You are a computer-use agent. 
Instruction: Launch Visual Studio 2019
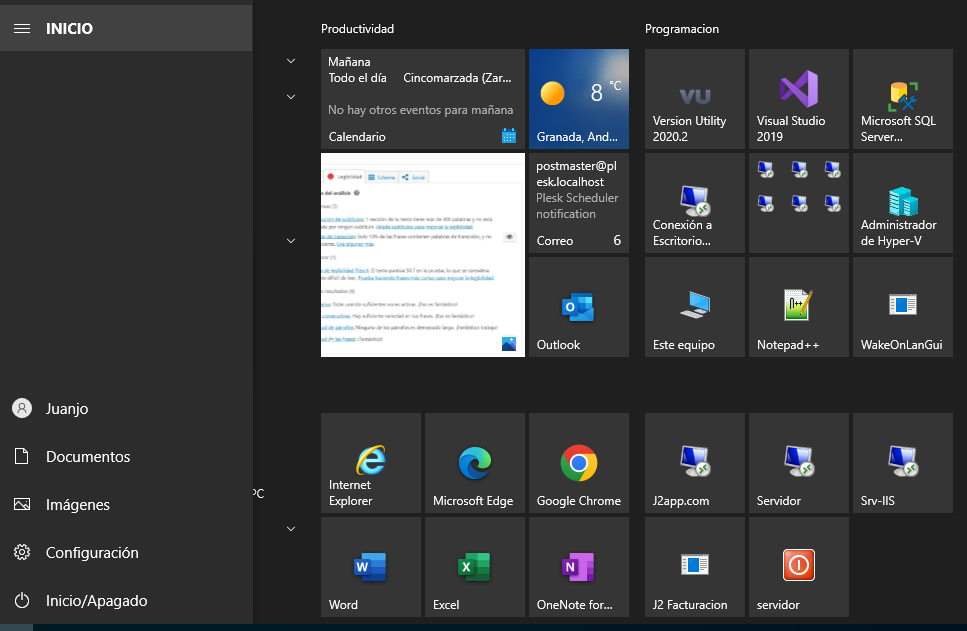click(x=799, y=99)
